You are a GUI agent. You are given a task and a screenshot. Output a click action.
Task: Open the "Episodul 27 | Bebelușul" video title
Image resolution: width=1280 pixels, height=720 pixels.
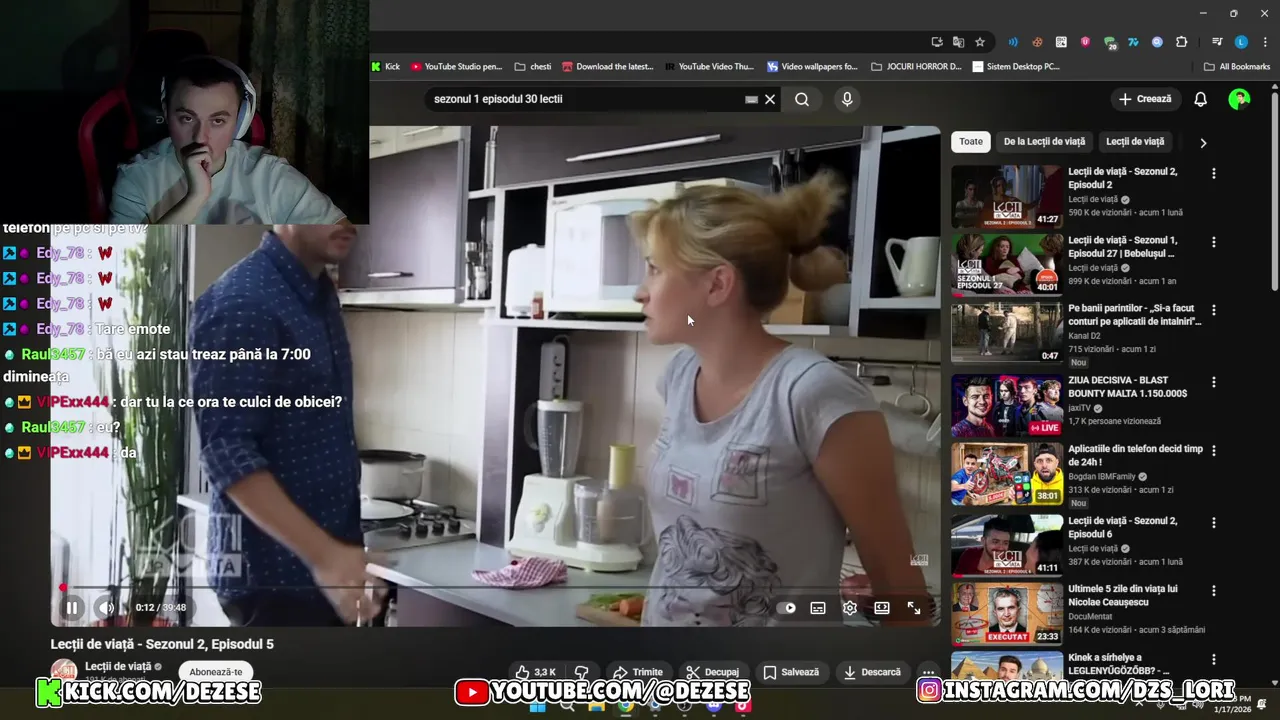(1122, 247)
